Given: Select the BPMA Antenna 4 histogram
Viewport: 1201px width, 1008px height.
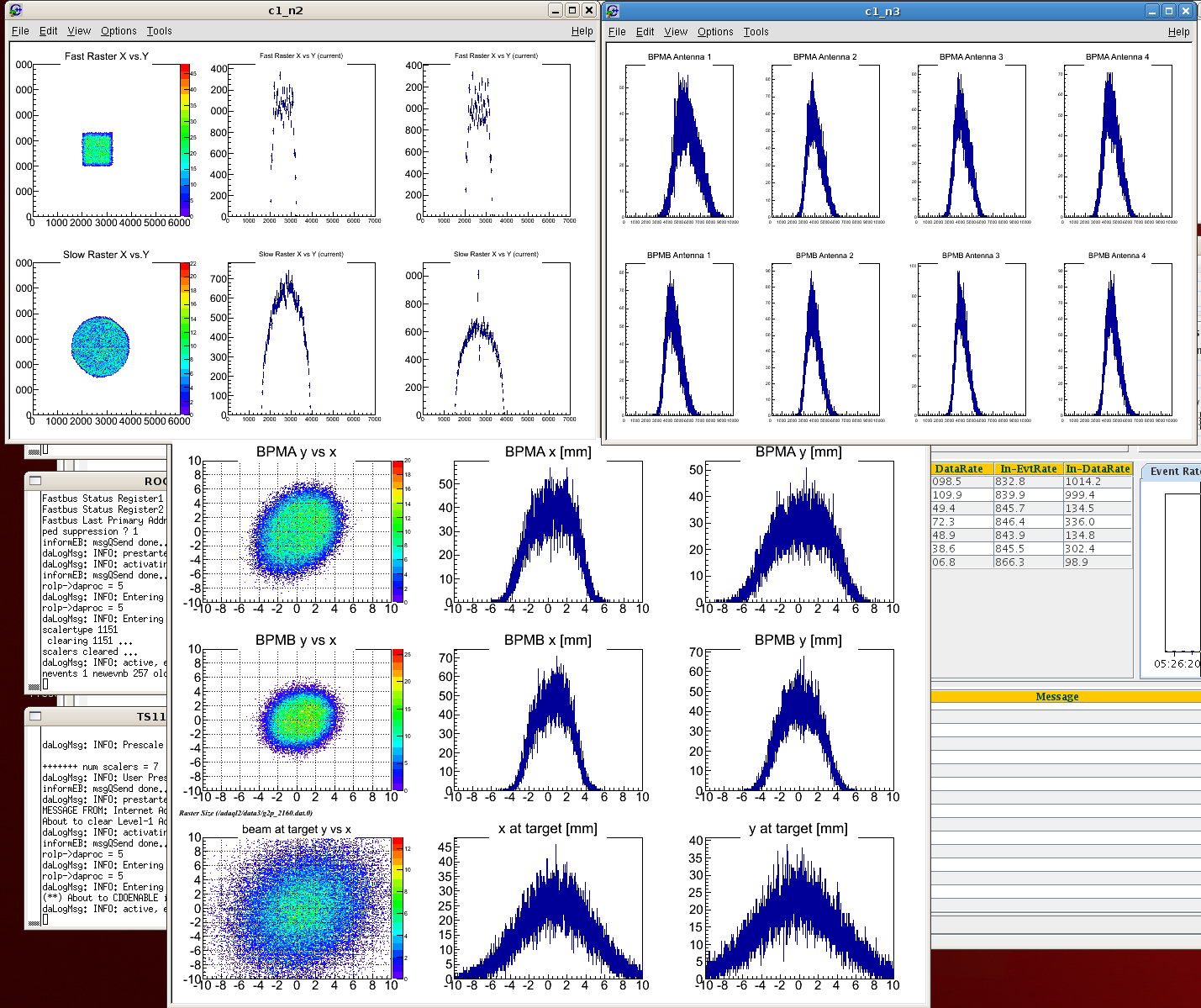Looking at the screenshot, I should [1118, 141].
